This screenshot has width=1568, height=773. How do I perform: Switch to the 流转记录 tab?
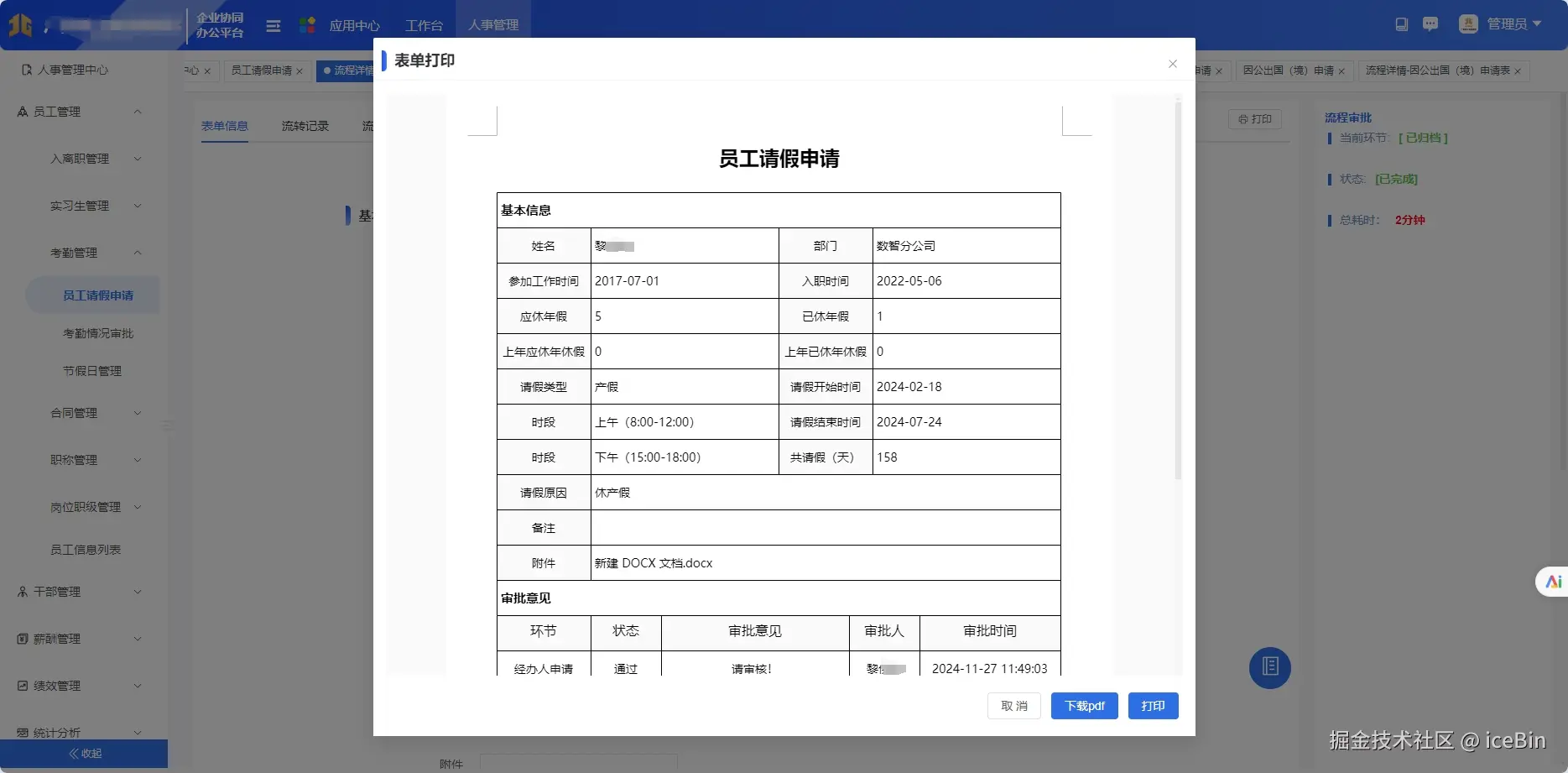(x=305, y=125)
